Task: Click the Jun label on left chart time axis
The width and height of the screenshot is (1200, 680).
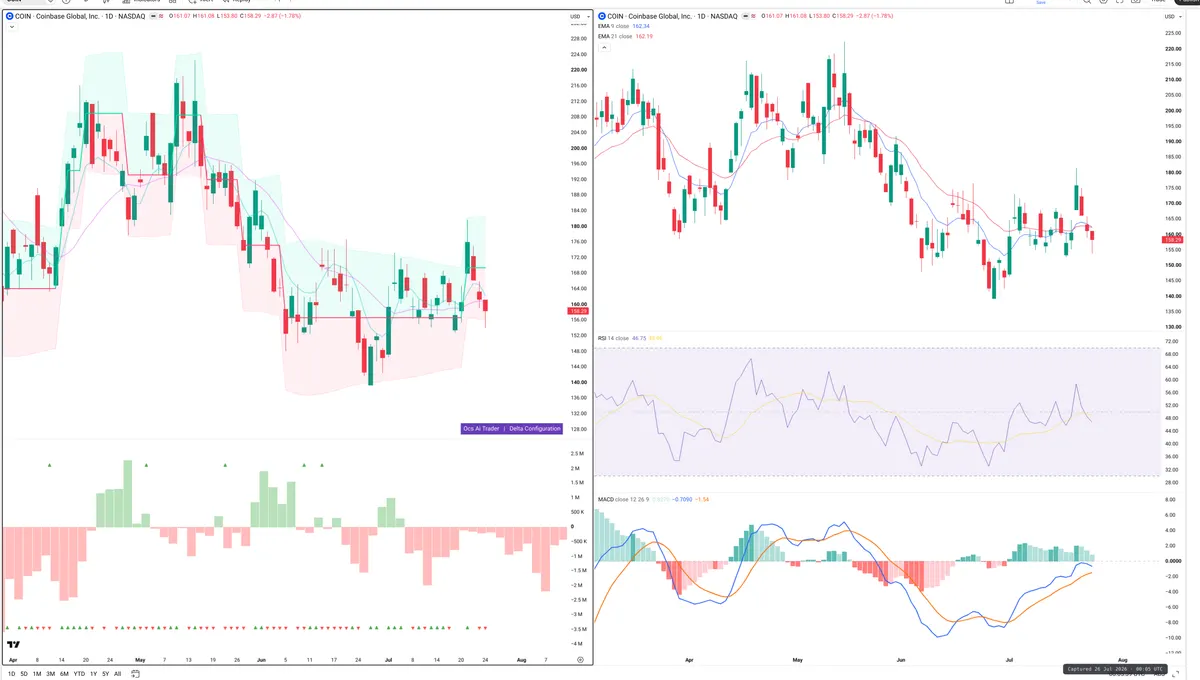Action: 261,660
